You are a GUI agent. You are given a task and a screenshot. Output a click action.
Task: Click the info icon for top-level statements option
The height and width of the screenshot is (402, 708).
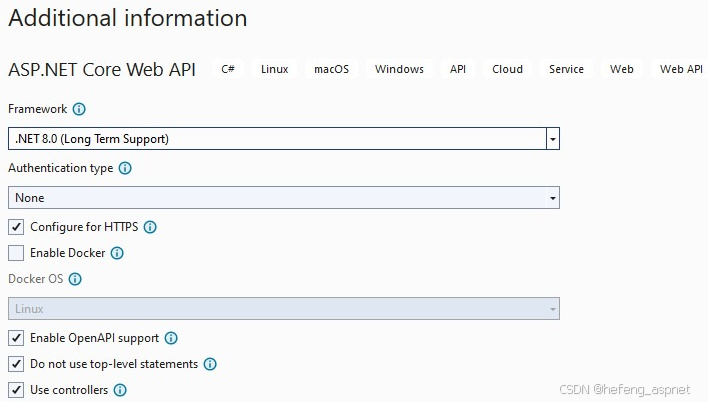point(210,364)
